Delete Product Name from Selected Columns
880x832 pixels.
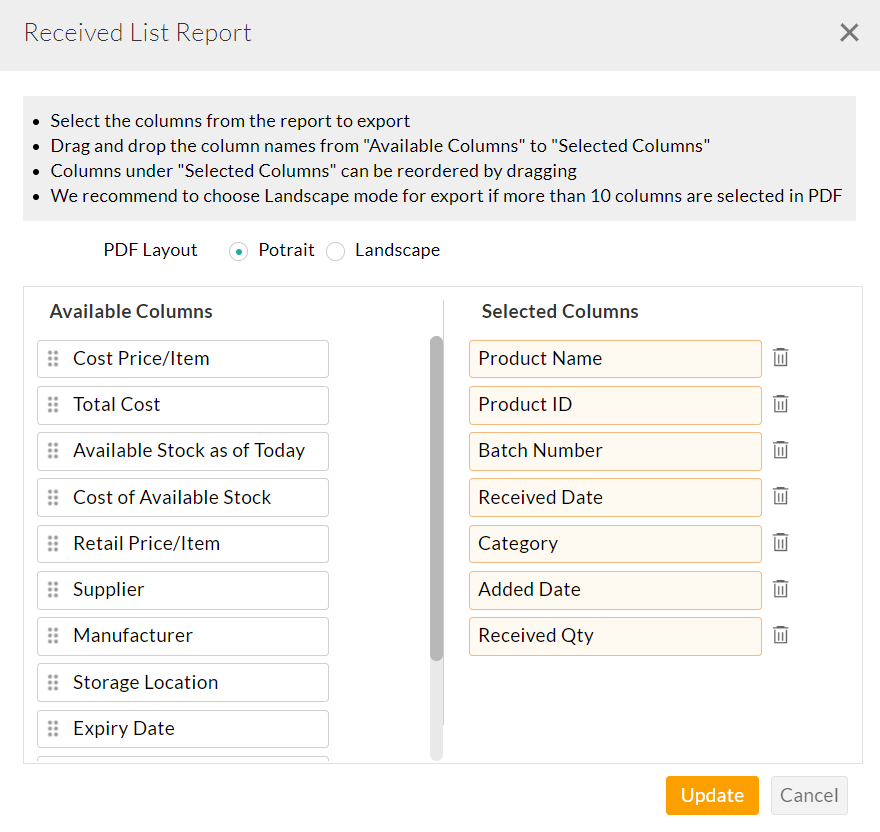pyautogui.click(x=780, y=357)
